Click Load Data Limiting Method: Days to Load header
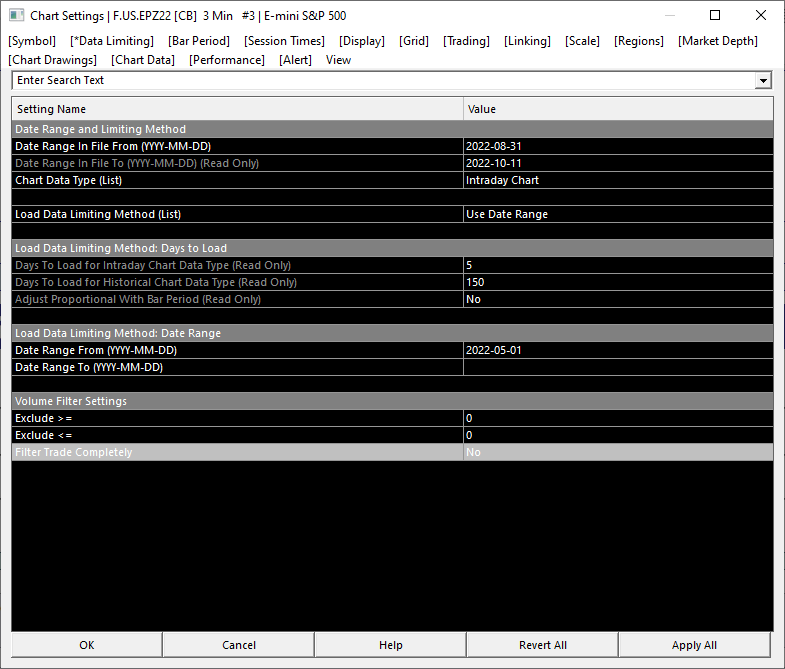 point(392,248)
